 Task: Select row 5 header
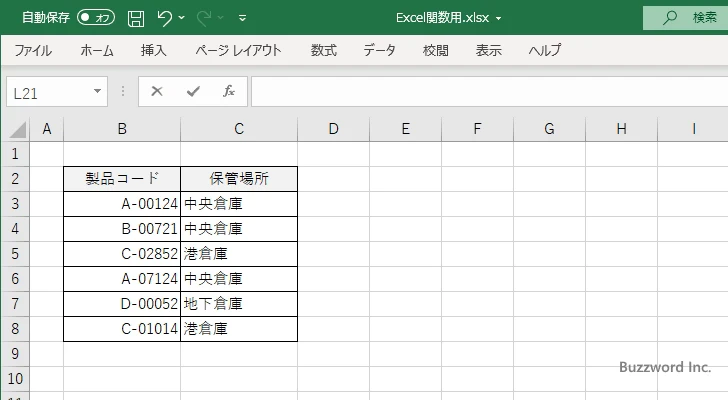click(15, 254)
